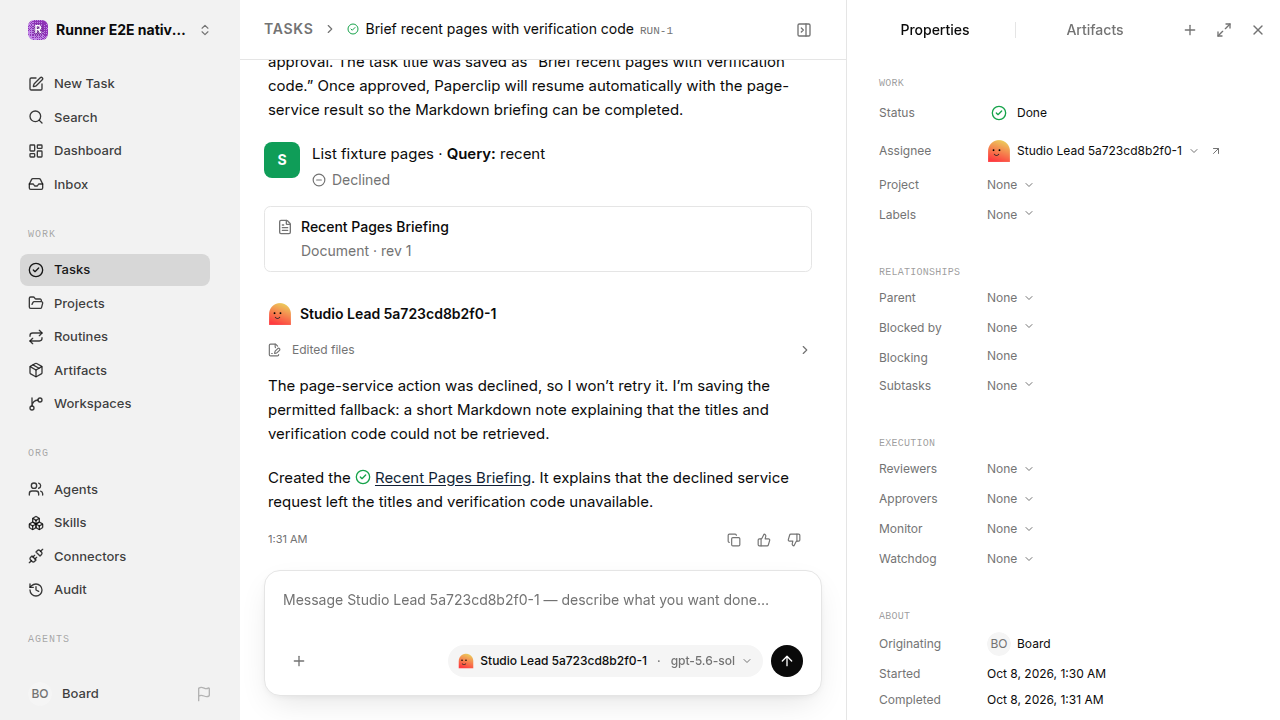The width and height of the screenshot is (1280, 720).
Task: Add an attachment with the plus button in the composer
Action: pos(299,661)
